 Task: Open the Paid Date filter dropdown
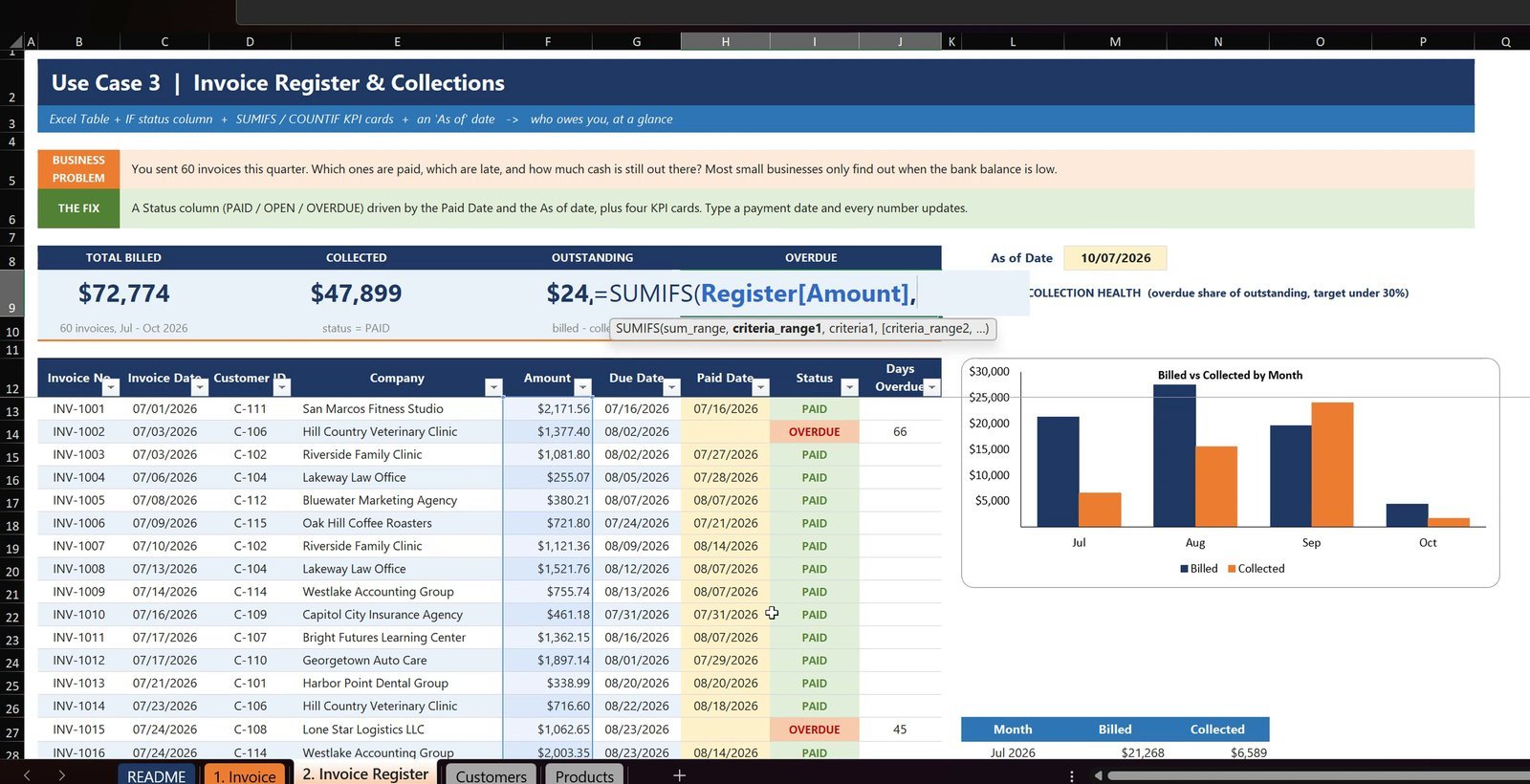point(760,387)
